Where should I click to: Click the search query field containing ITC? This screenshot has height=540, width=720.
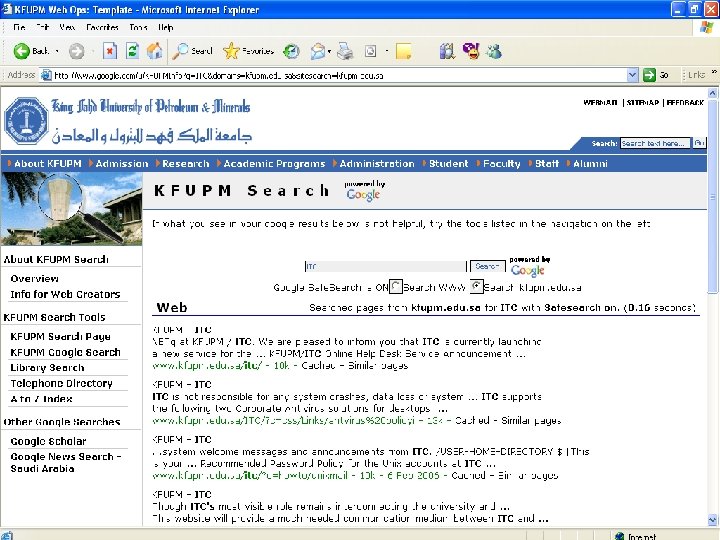pyautogui.click(x=385, y=266)
